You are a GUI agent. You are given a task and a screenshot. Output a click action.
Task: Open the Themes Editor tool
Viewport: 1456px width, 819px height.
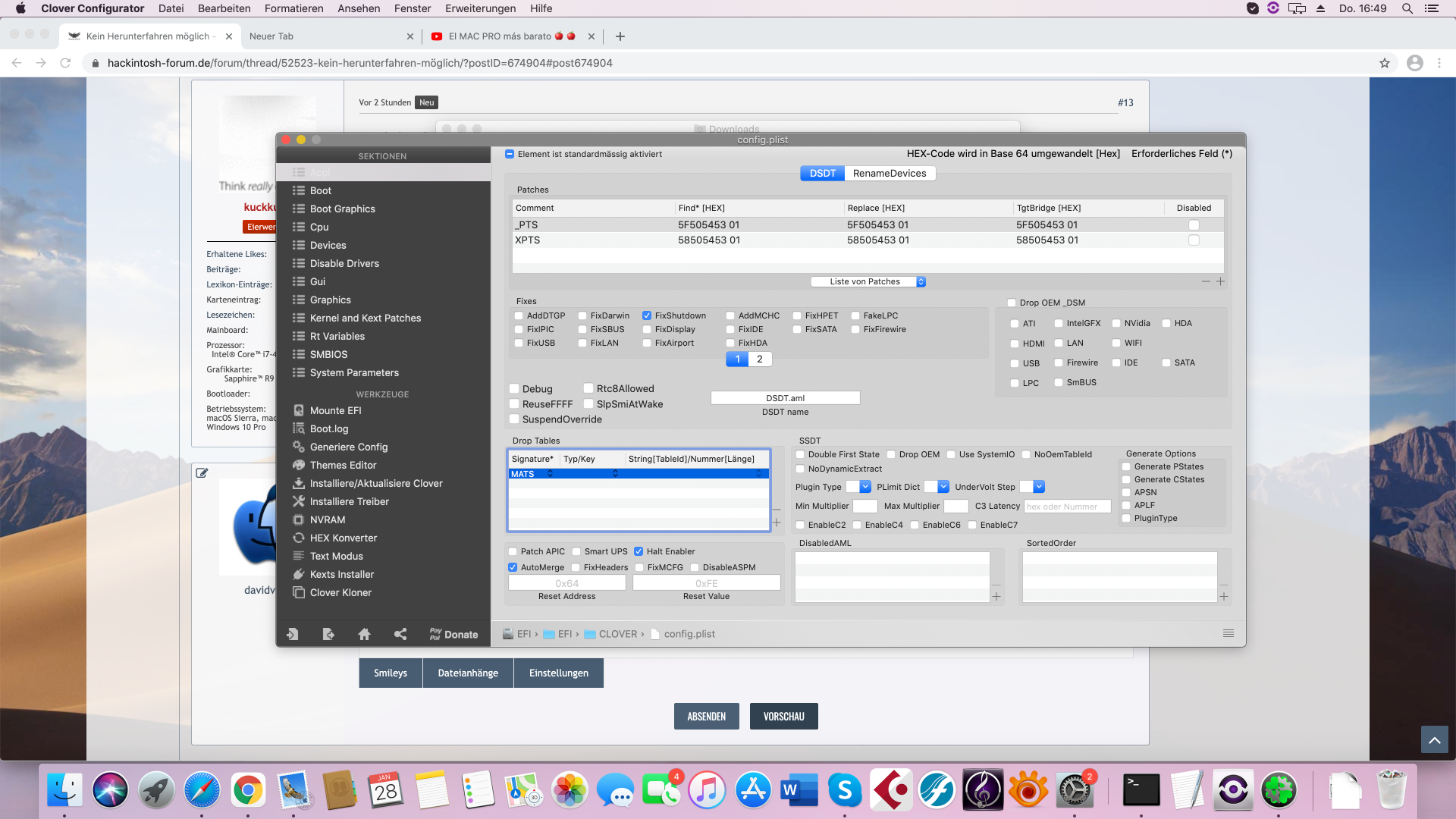click(x=343, y=465)
